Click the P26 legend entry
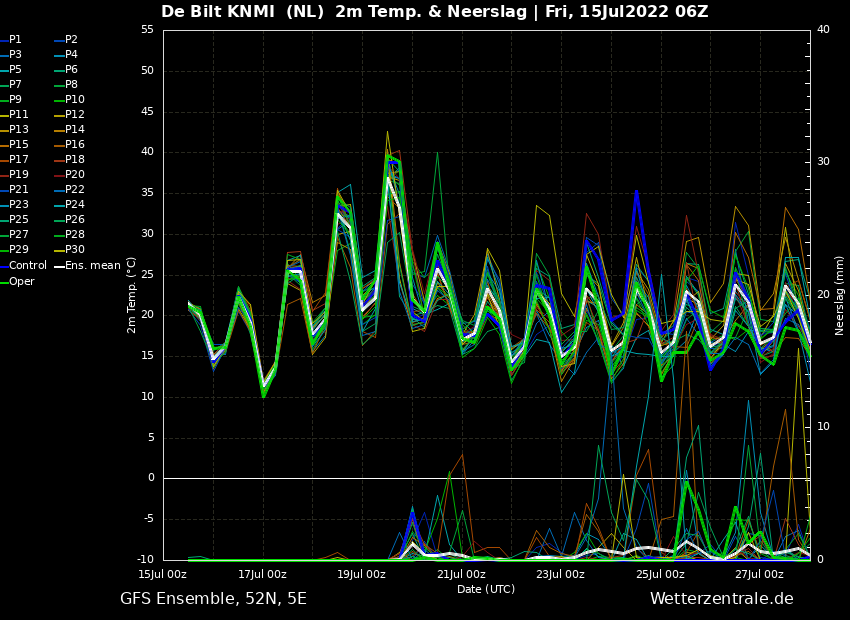The width and height of the screenshot is (850, 620). [69, 219]
